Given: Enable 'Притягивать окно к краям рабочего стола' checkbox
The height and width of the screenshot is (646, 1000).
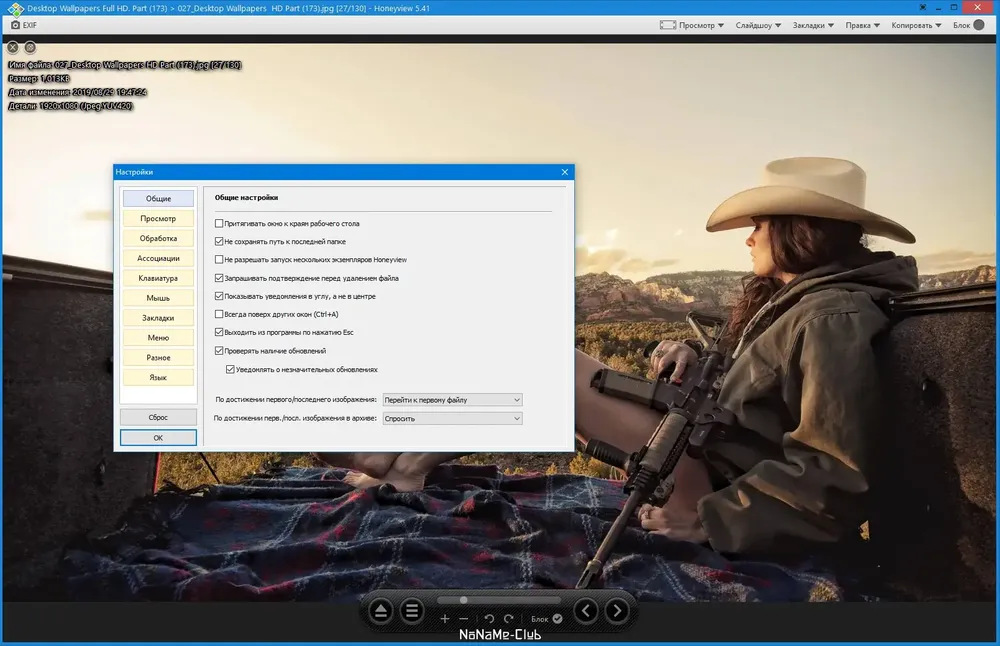Looking at the screenshot, I should tap(219, 223).
